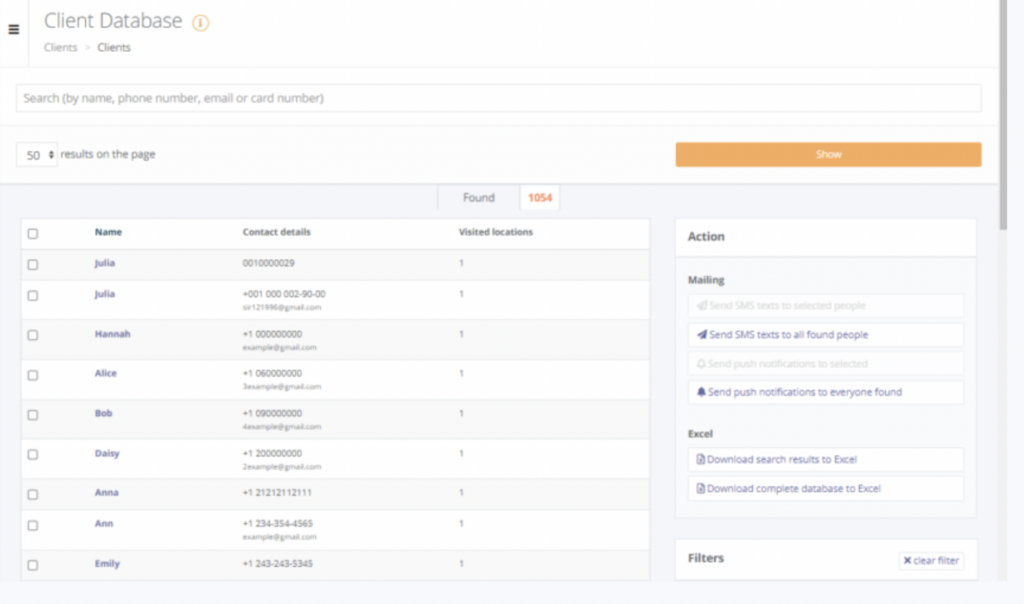Screen dimensions: 1024x604
Task: Click the X icon in clear filter
Action: [907, 561]
